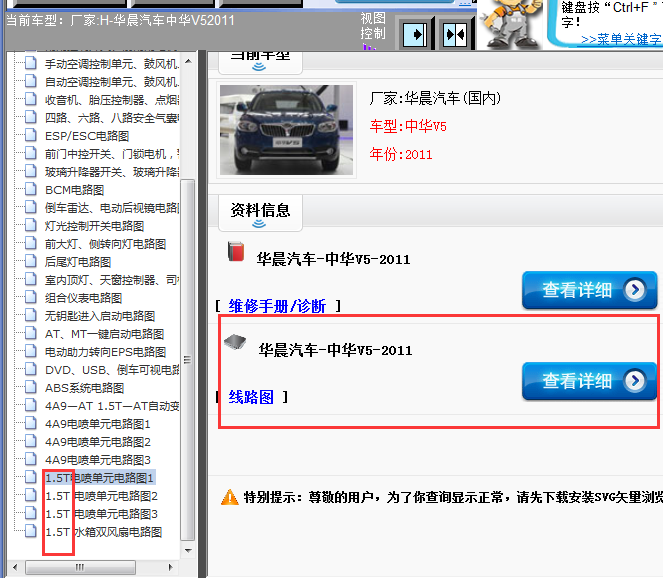The width and height of the screenshot is (663, 578).
Task: Open 室内顶灯、天窗控制器 entry
Action: pos(112,279)
